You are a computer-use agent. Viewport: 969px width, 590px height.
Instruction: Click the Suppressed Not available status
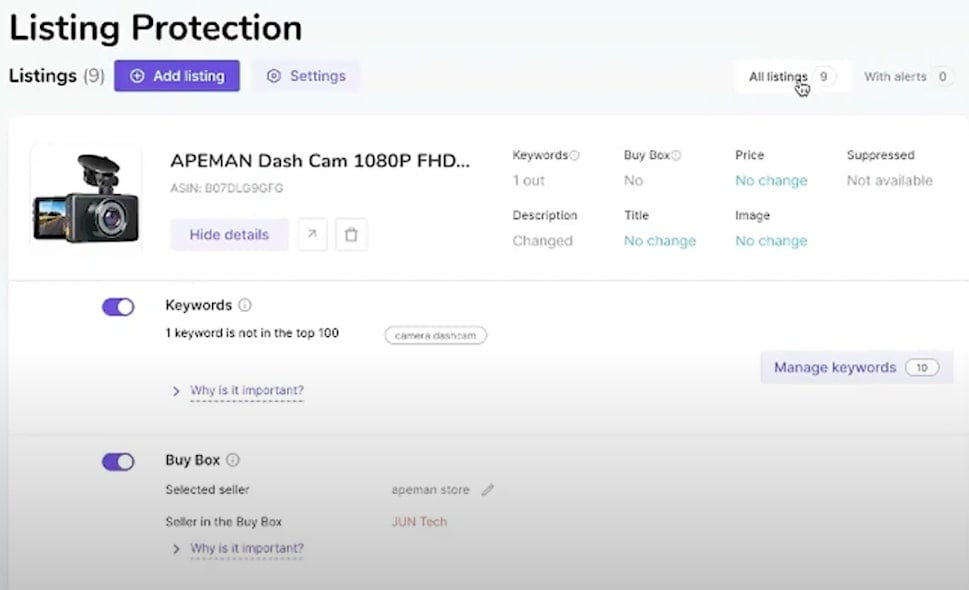pyautogui.click(x=889, y=181)
